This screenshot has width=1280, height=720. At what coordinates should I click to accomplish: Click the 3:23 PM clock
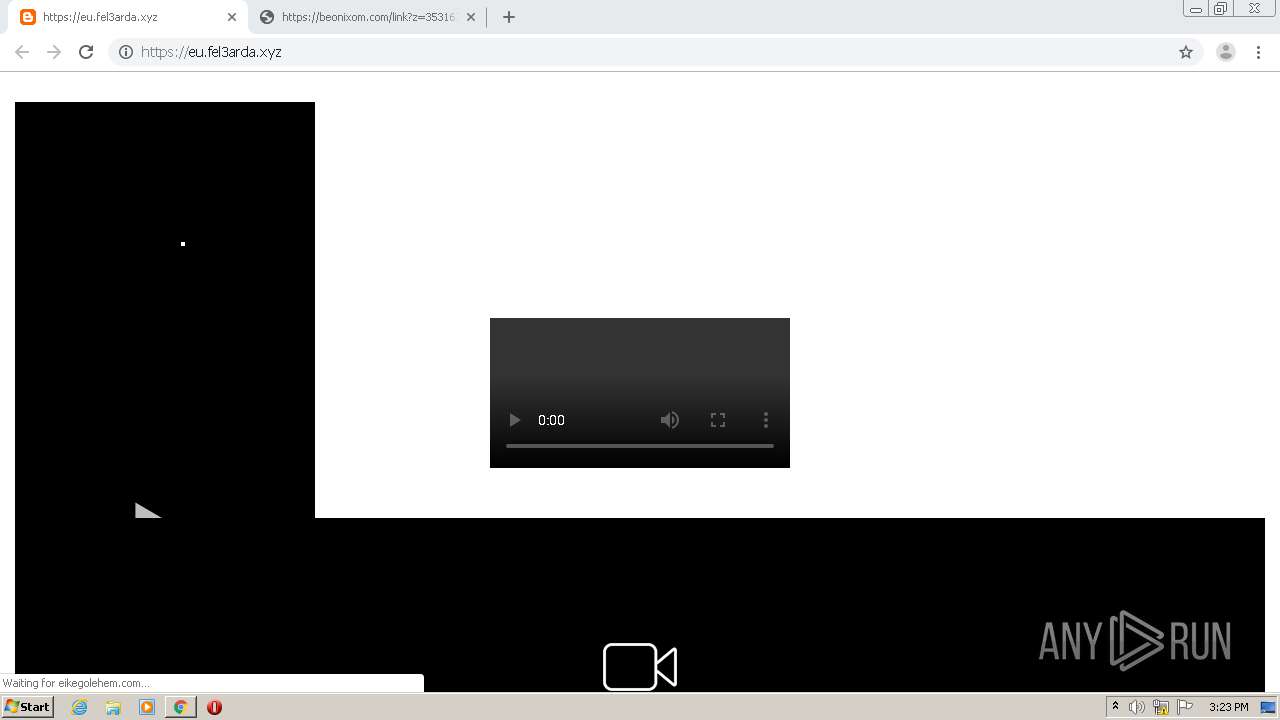click(x=1228, y=707)
